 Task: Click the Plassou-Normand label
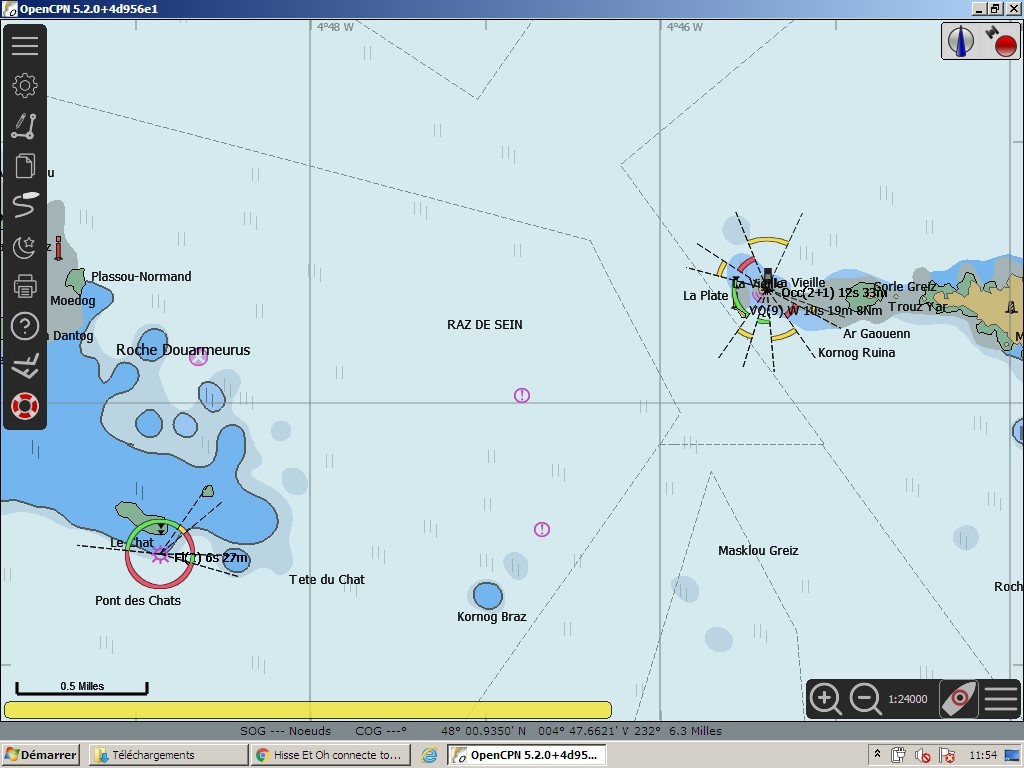(141, 276)
